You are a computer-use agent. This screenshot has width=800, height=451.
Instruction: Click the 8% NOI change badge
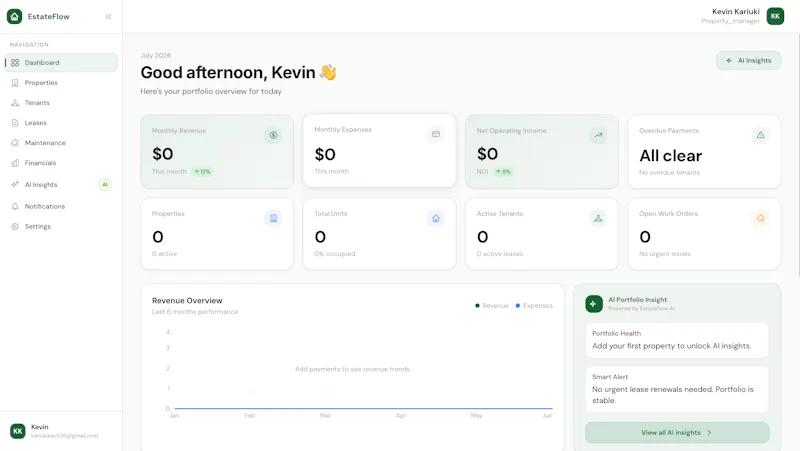point(503,171)
